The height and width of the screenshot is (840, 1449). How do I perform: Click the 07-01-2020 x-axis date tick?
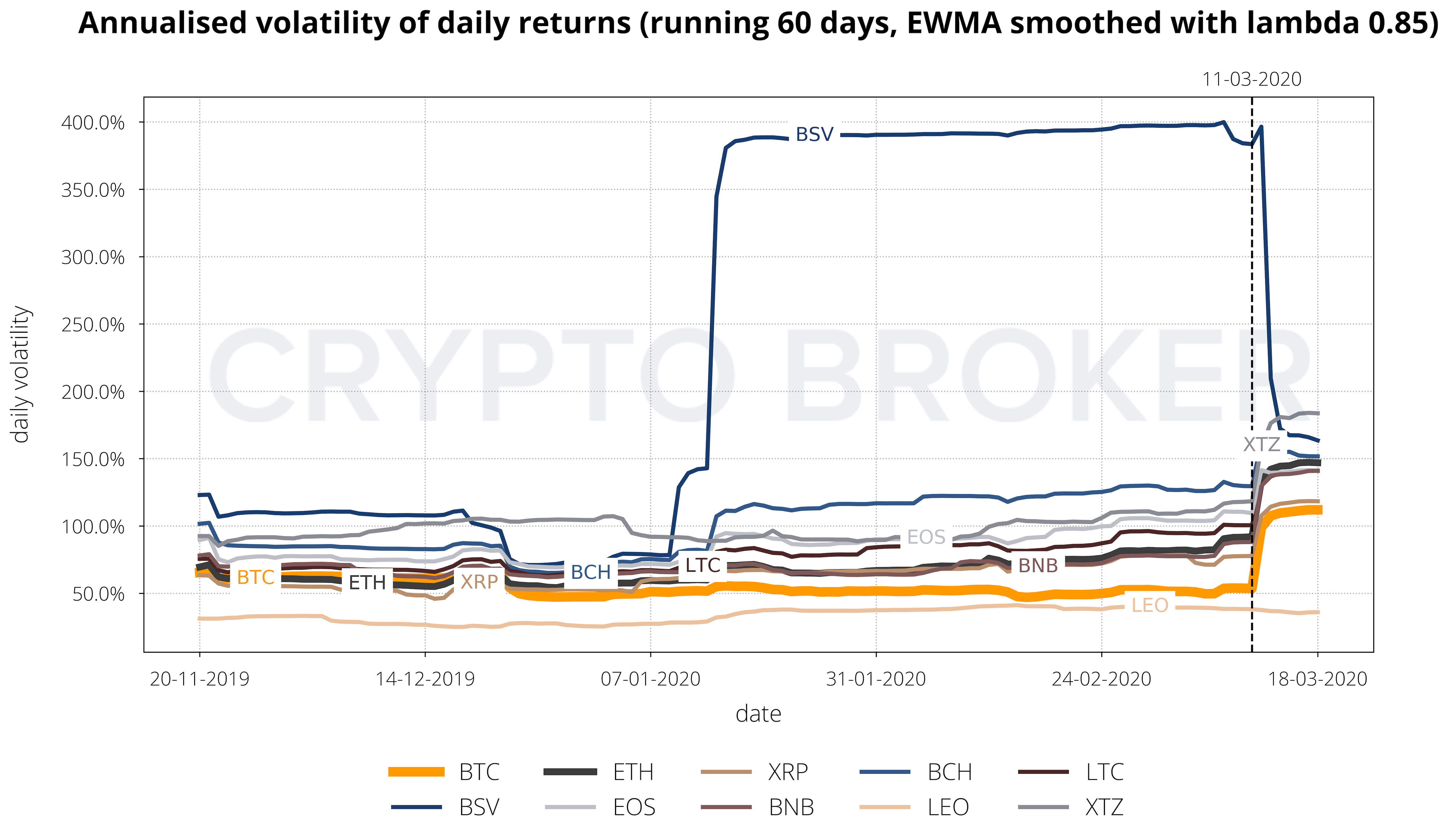tap(650, 679)
